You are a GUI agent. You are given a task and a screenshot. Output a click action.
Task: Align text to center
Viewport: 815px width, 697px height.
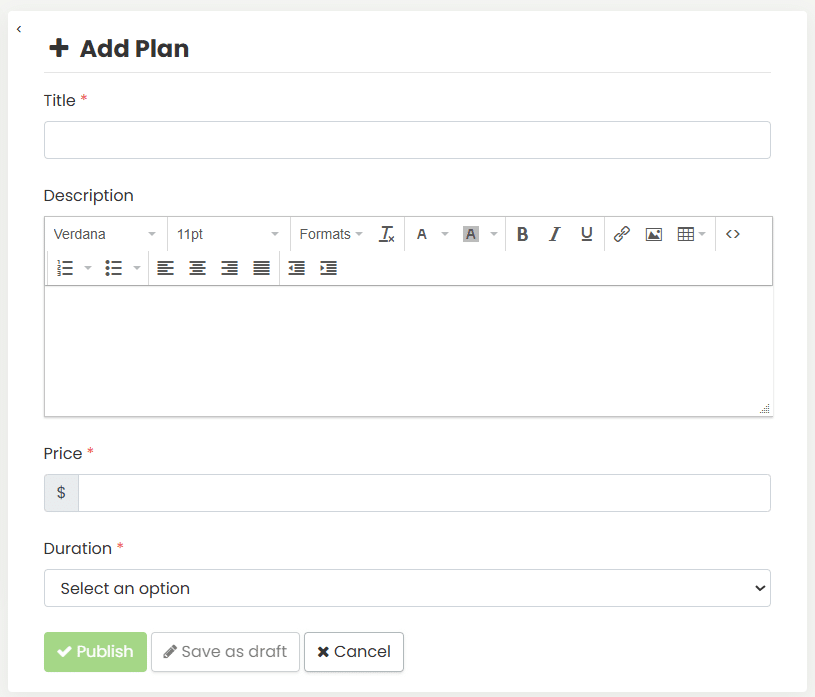pos(198,268)
